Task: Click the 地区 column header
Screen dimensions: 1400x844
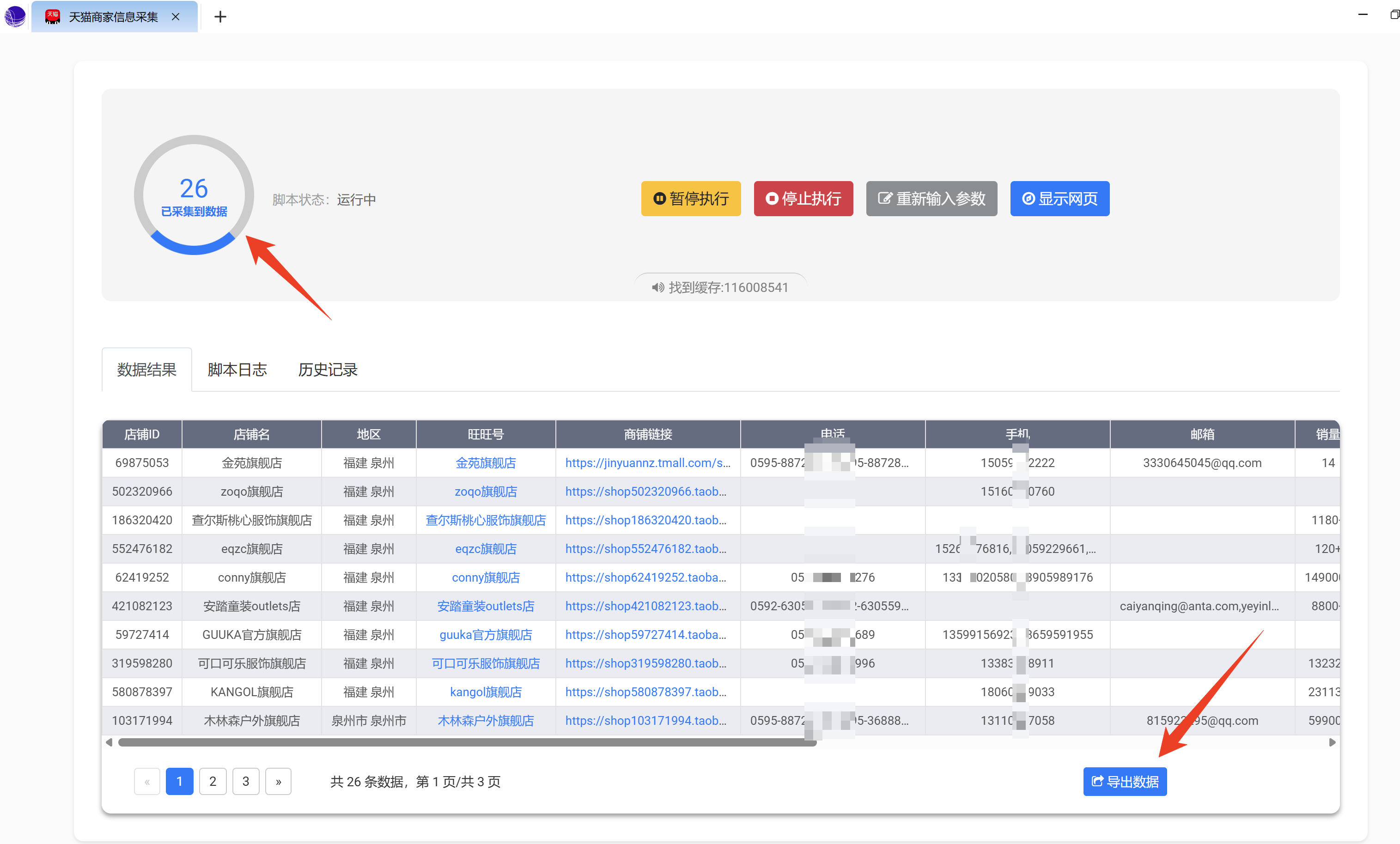Action: tap(369, 435)
